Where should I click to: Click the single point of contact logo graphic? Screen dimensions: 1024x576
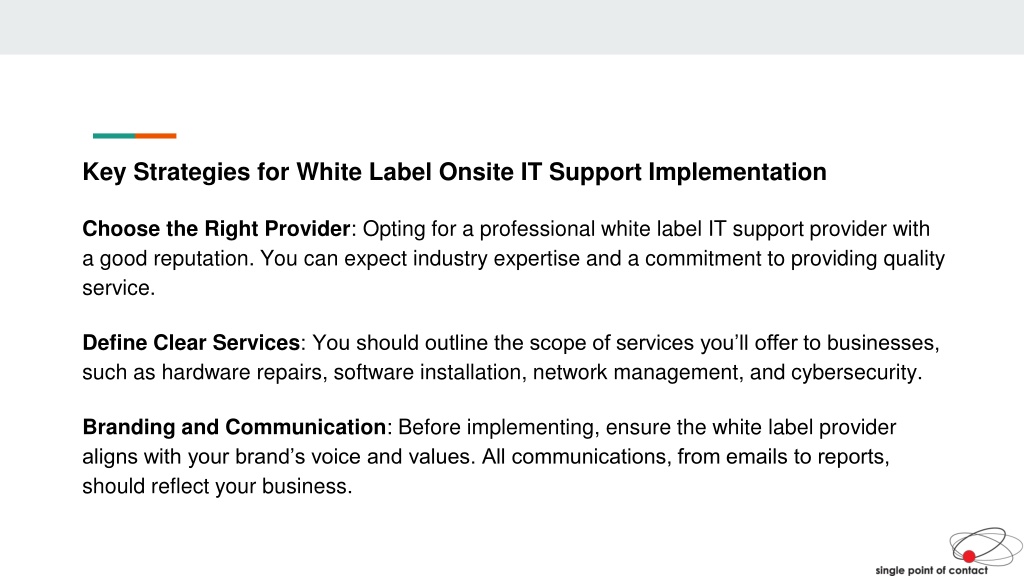click(985, 546)
